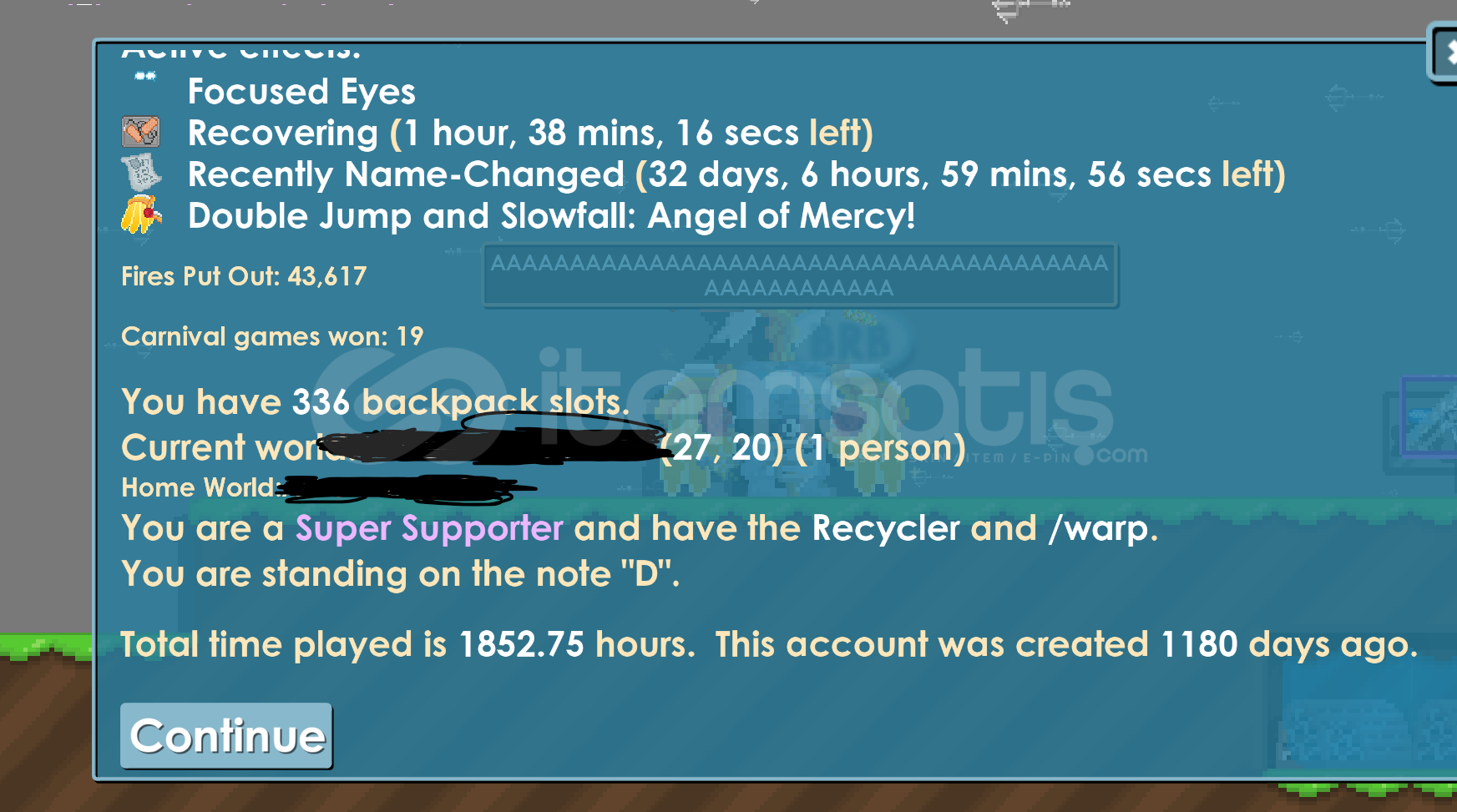Click the Focused Eyes effect icon
The image size is (1457, 812).
point(145,76)
